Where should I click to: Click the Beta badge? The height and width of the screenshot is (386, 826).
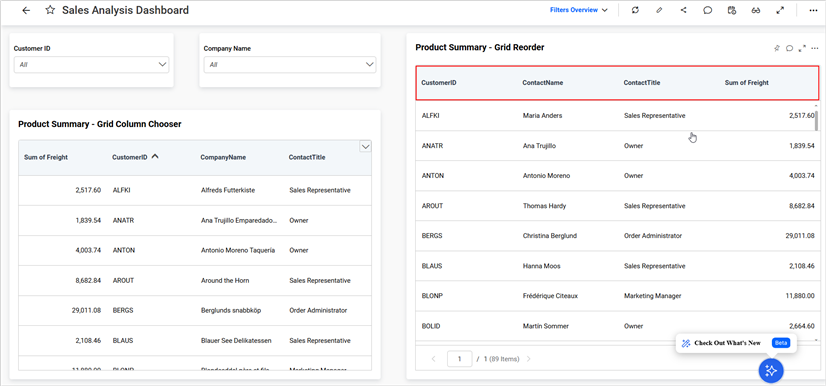coord(781,343)
